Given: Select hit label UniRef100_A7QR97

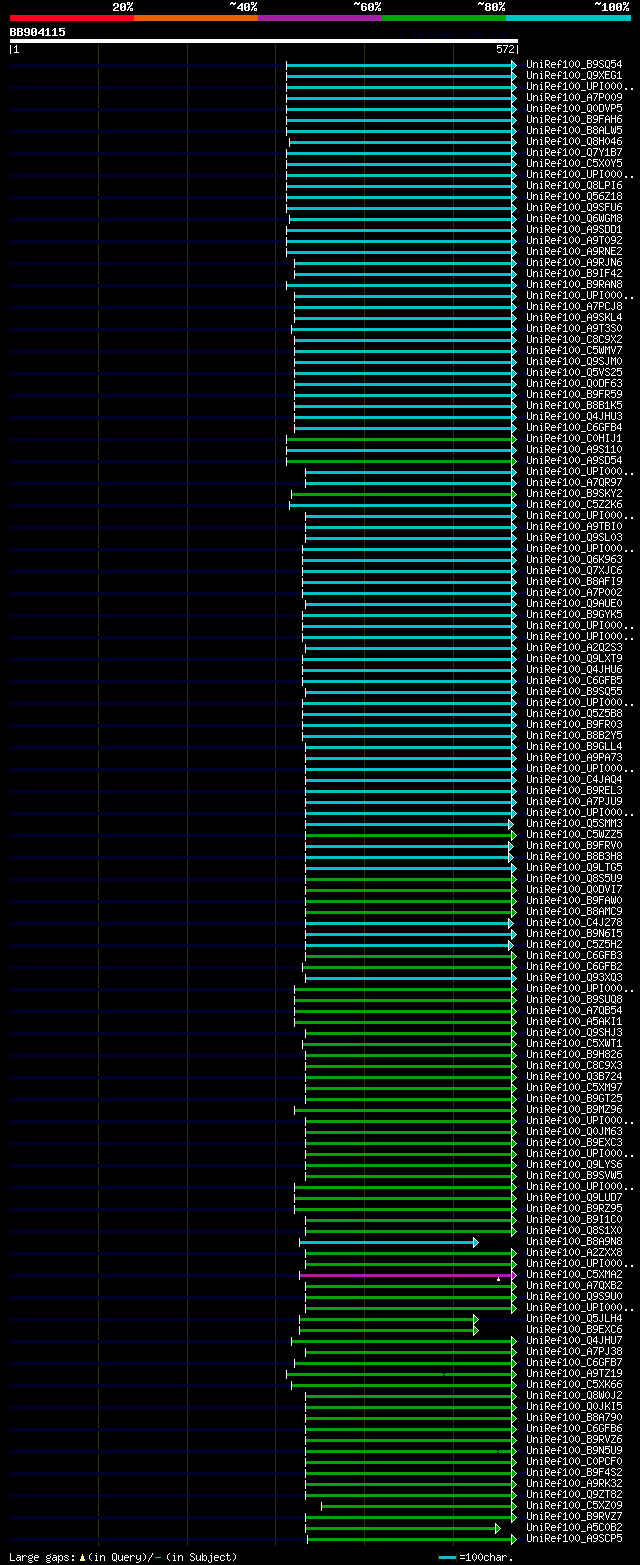Looking at the screenshot, I should pyautogui.click(x=574, y=482).
